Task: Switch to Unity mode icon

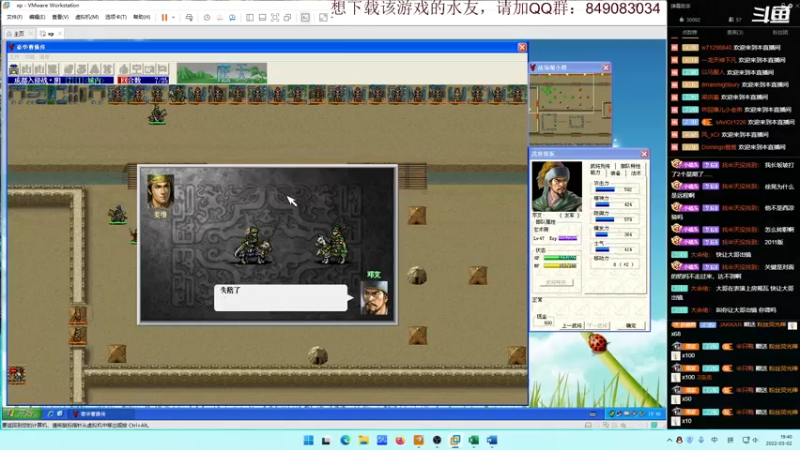Action: (x=288, y=17)
